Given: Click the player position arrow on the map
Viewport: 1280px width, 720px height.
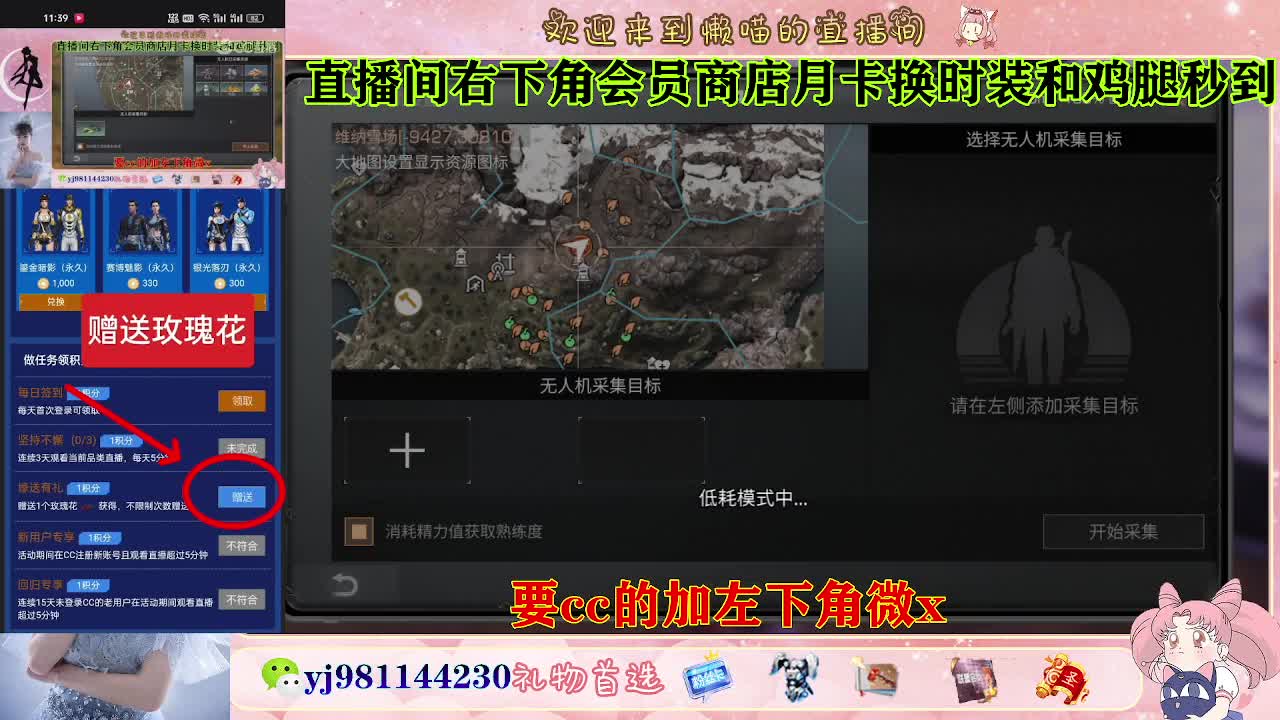Looking at the screenshot, I should coord(576,248).
